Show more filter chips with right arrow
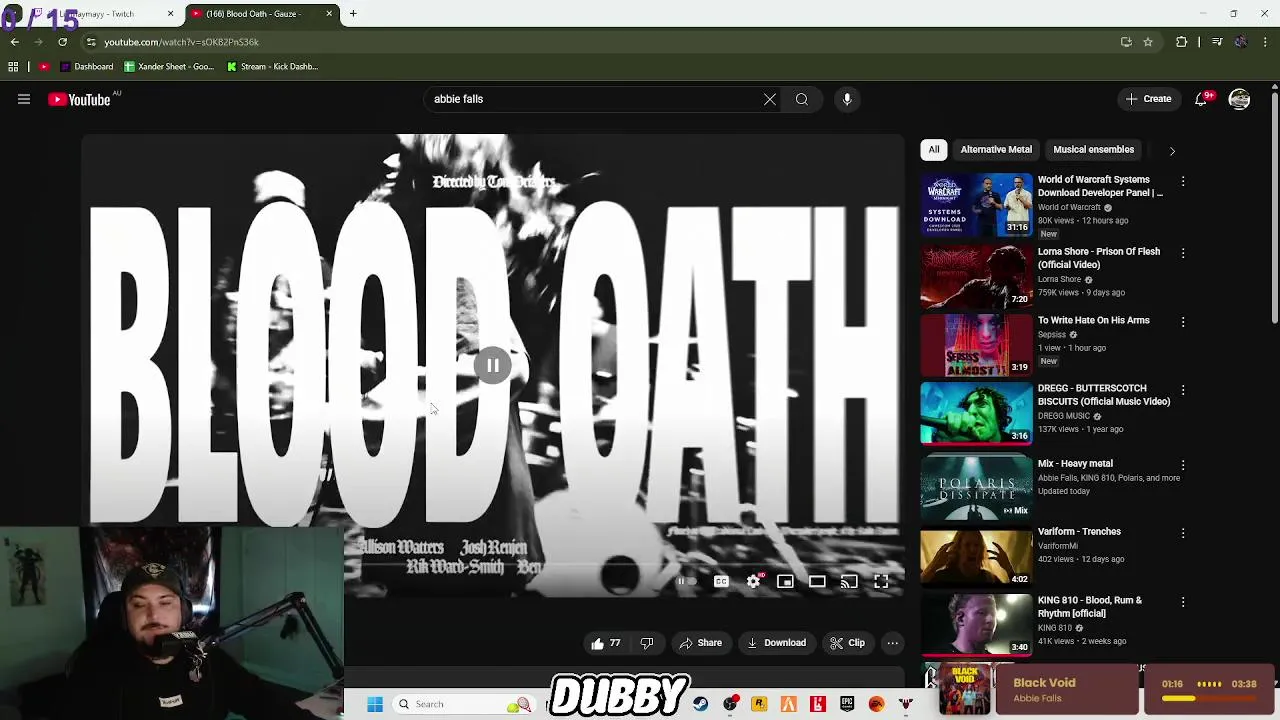This screenshot has width=1280, height=720. [x=1172, y=151]
